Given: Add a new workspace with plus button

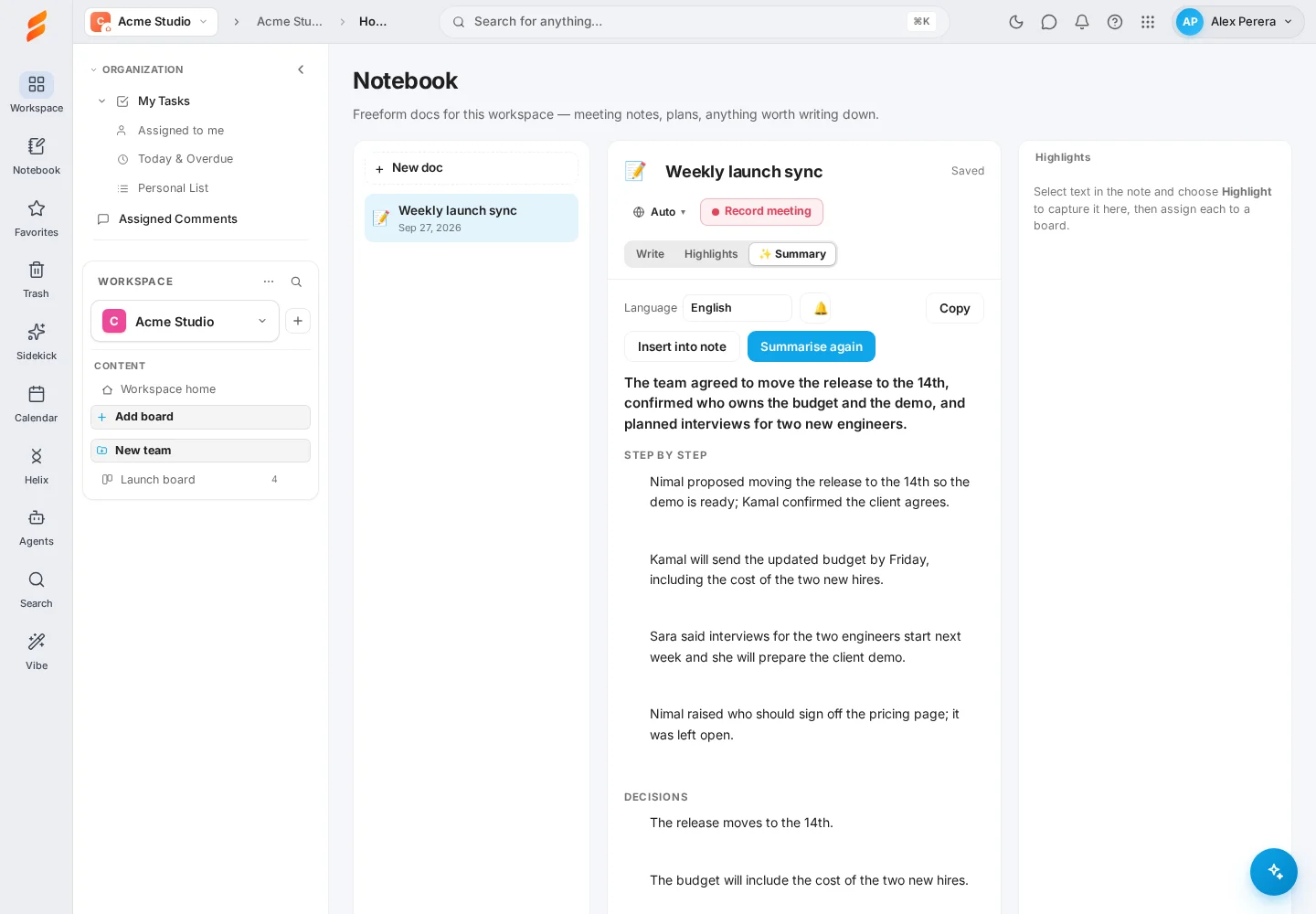Looking at the screenshot, I should tap(298, 321).
